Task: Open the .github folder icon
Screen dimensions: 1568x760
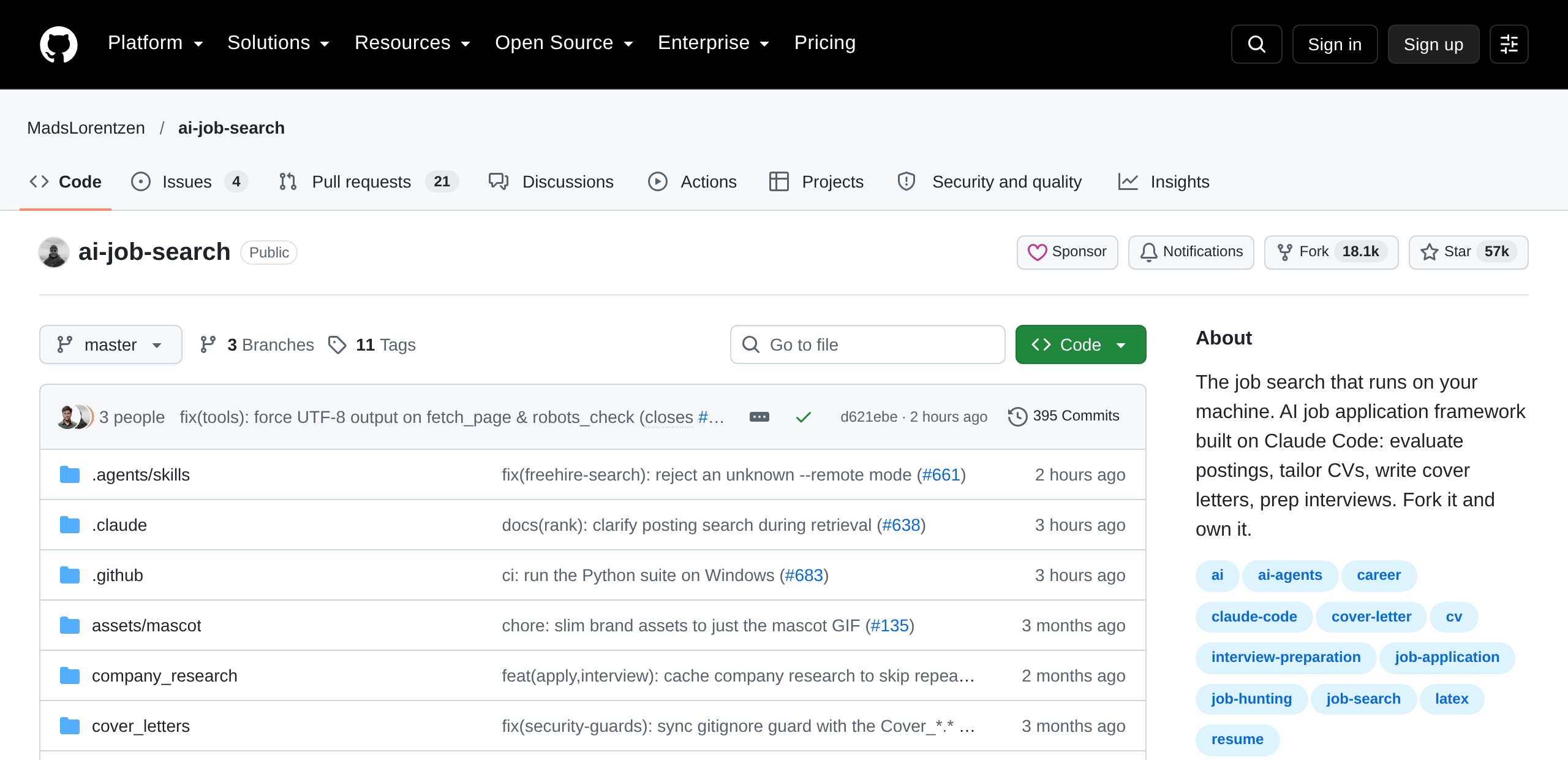Action: point(70,575)
